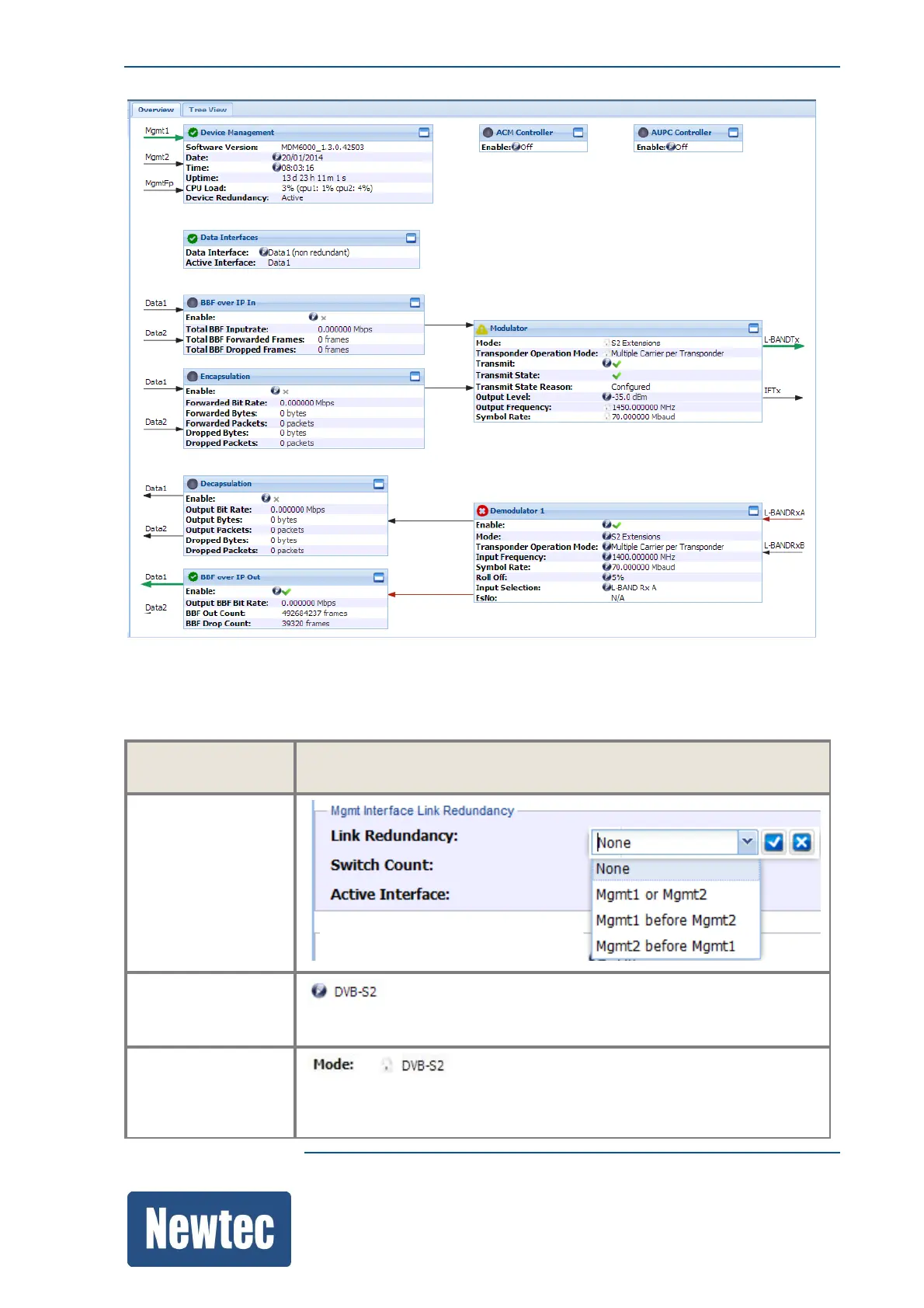Confirm Link Redundancy with checkmark button
The height and width of the screenshot is (1308, 924).
click(x=774, y=843)
